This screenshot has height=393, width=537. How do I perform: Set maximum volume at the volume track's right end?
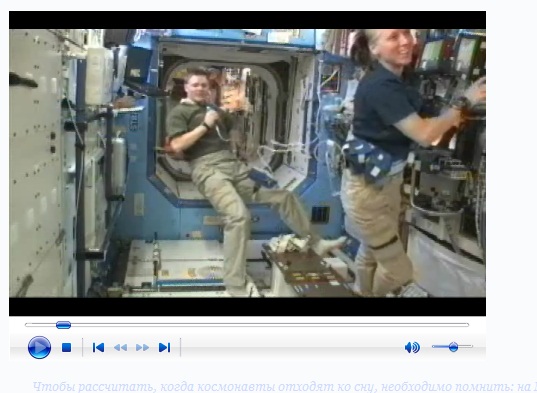pos(472,346)
